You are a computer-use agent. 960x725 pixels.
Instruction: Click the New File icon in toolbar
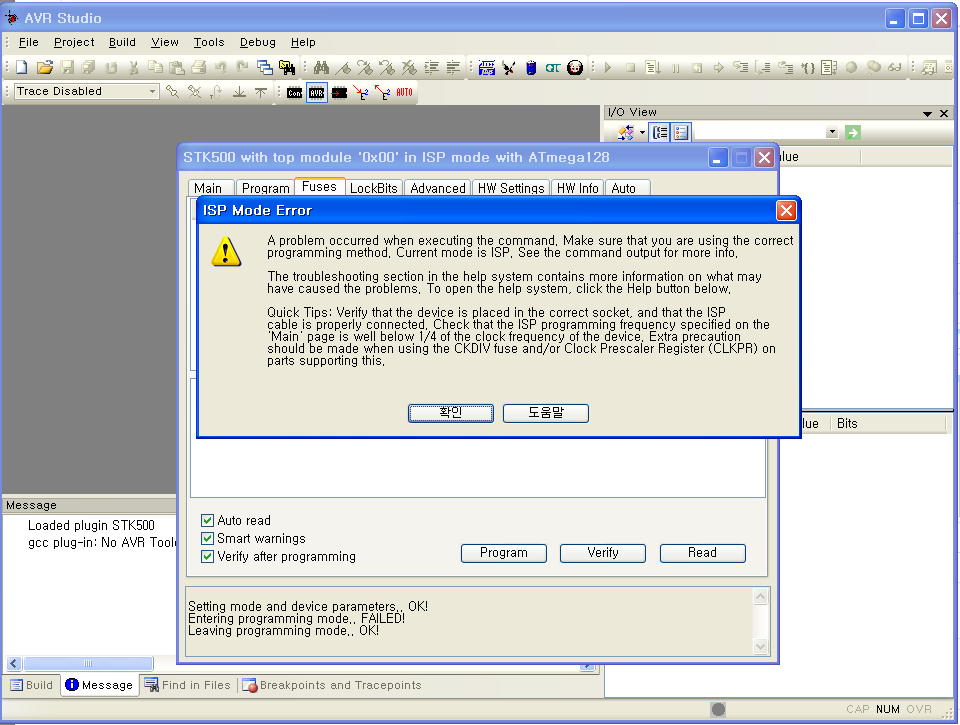(21, 68)
